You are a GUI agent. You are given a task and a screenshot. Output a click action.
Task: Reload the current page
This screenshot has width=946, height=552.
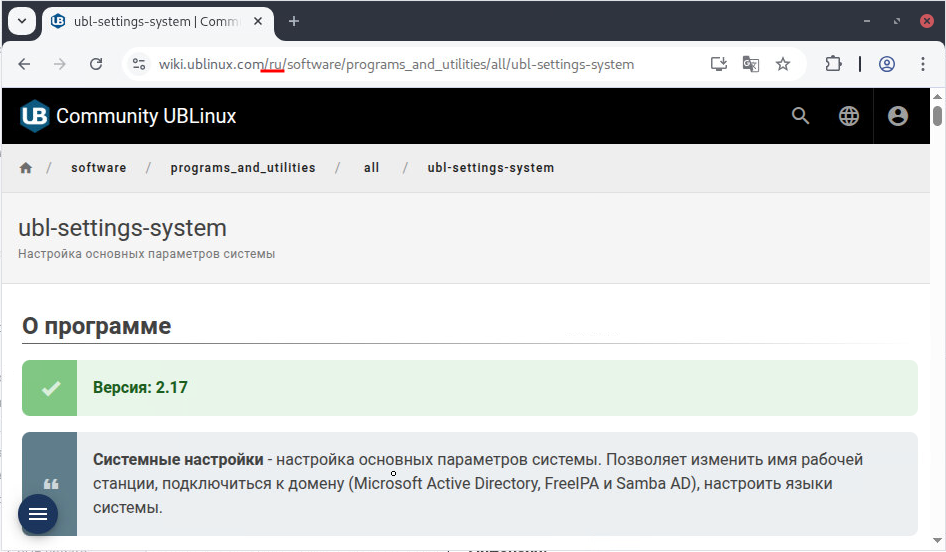(x=96, y=64)
